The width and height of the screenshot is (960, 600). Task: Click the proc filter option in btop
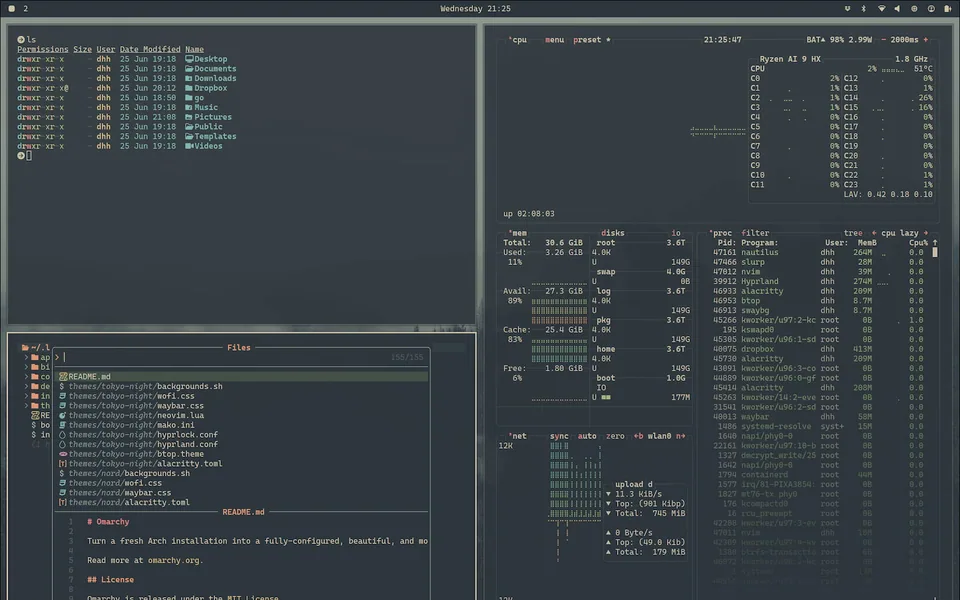(755, 233)
